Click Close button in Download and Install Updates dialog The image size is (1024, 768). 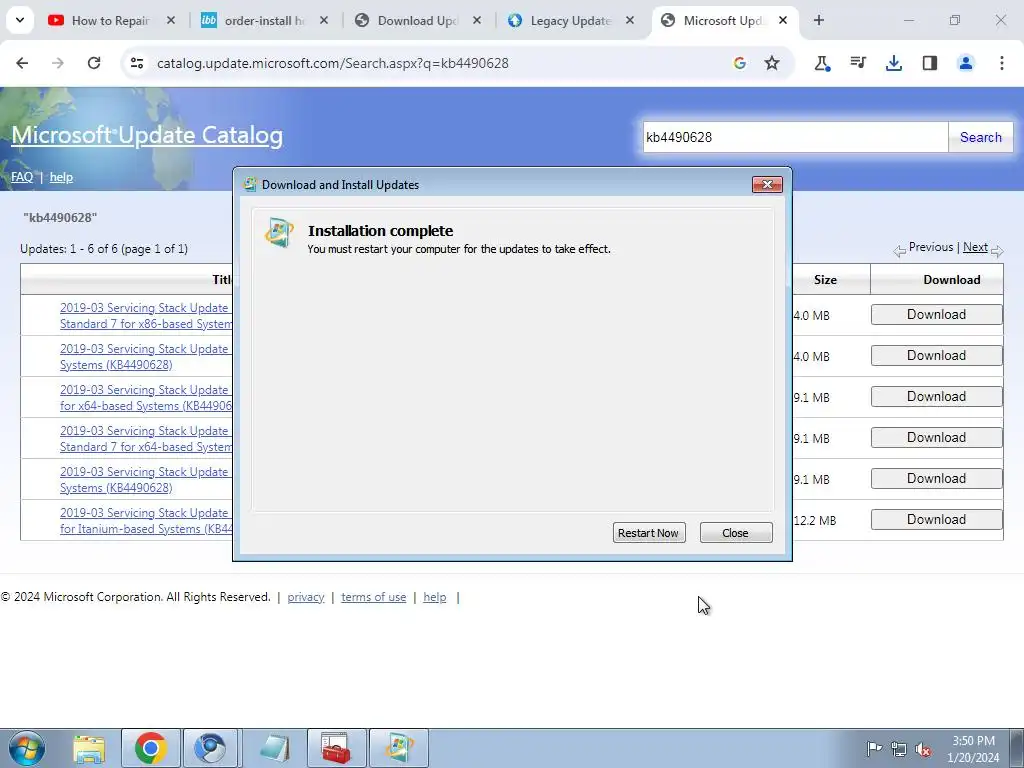coord(735,533)
